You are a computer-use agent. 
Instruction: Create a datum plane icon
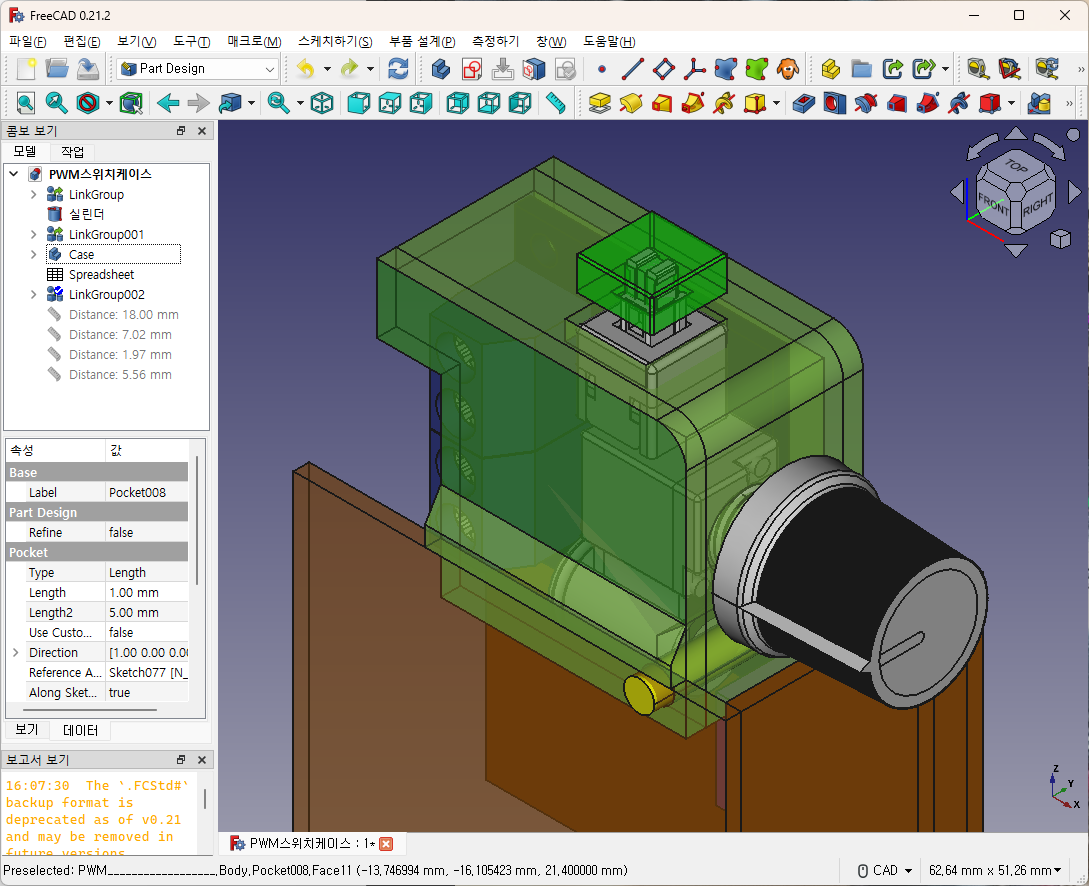click(x=663, y=69)
